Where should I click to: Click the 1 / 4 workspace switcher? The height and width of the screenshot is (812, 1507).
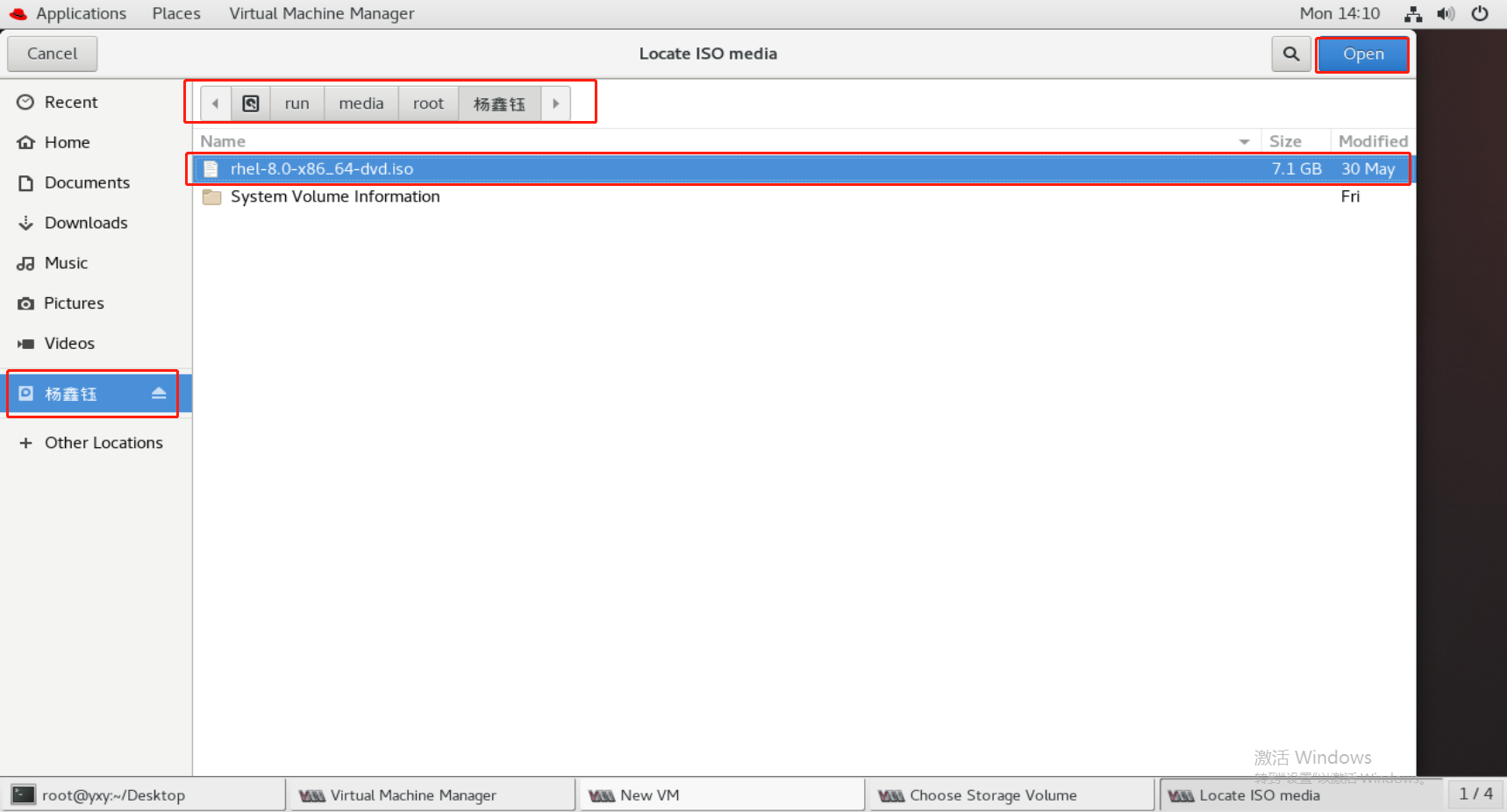pyautogui.click(x=1475, y=794)
